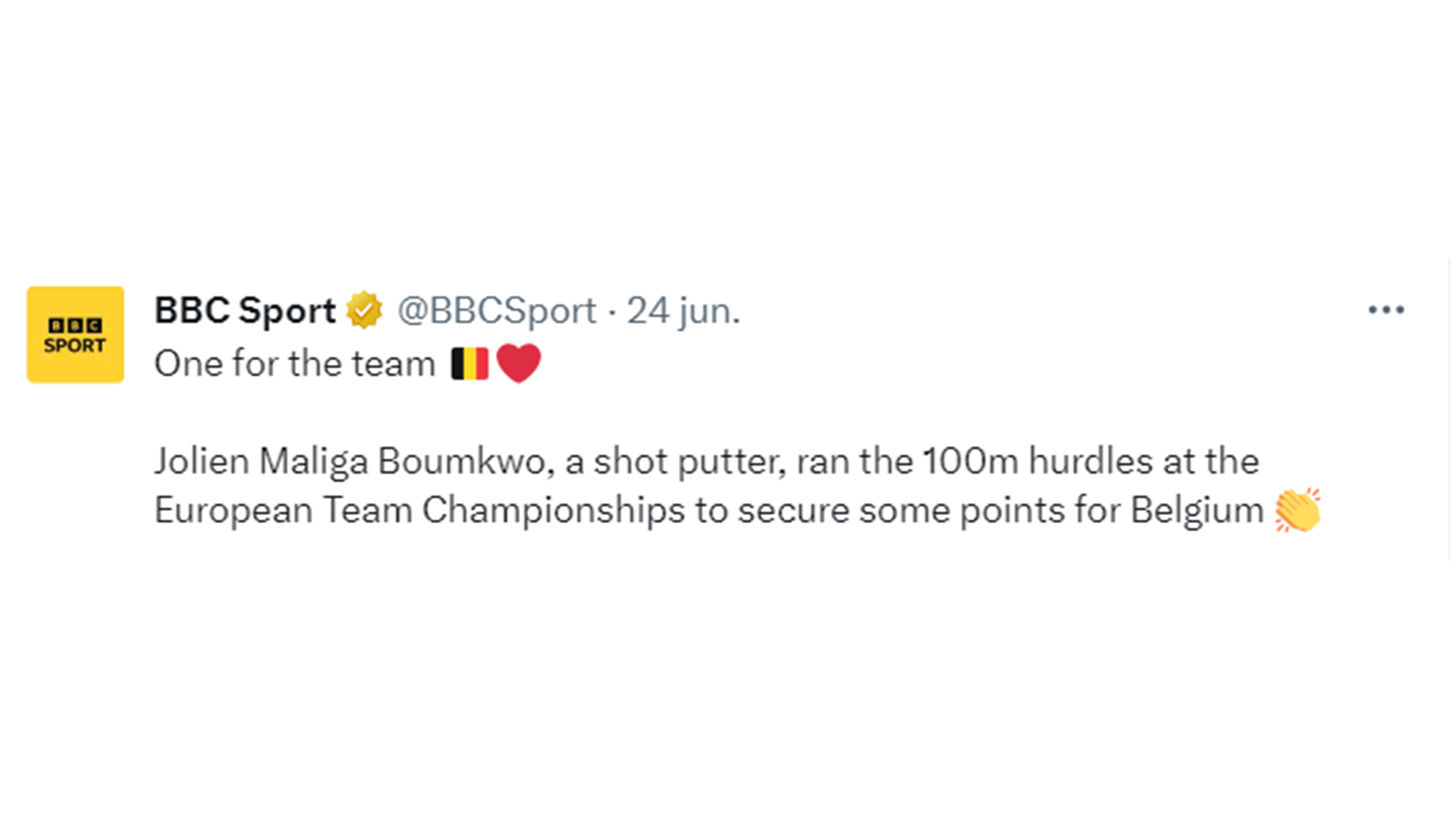Click the BBC blocks in the avatar logo

click(75, 325)
